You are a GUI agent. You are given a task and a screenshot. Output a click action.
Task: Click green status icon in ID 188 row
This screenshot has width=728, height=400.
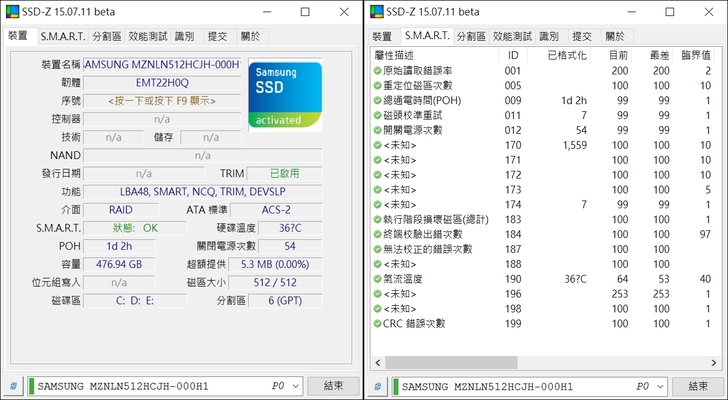377,264
